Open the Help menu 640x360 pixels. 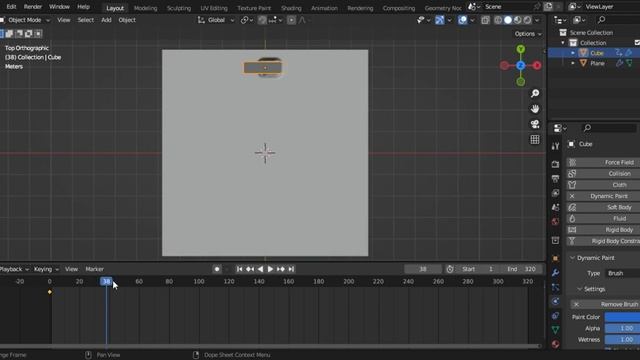click(x=83, y=7)
